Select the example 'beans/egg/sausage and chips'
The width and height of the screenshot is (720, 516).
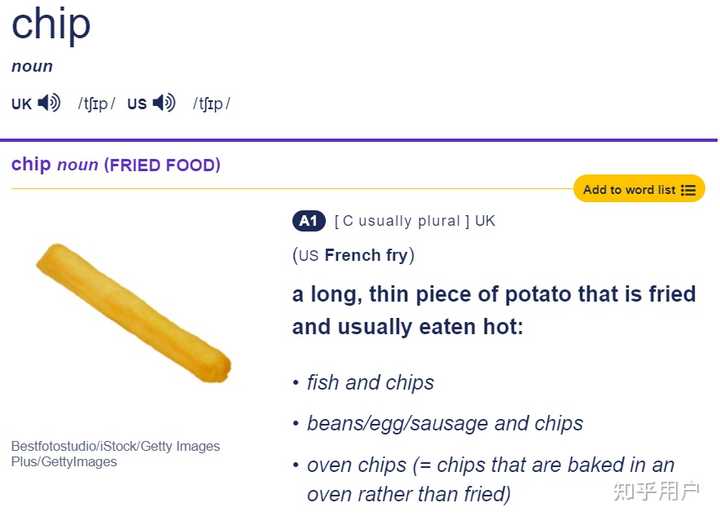(445, 423)
